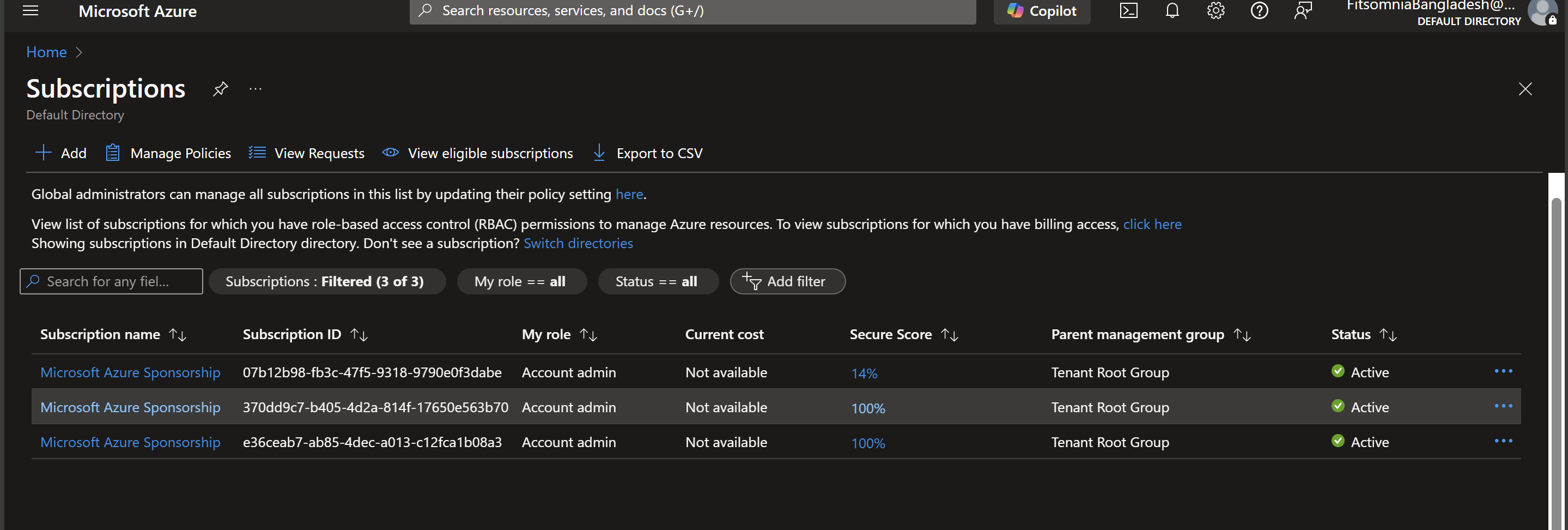Screen dimensions: 1568x530
Task: Open the My role == all filter
Action: click(x=521, y=281)
